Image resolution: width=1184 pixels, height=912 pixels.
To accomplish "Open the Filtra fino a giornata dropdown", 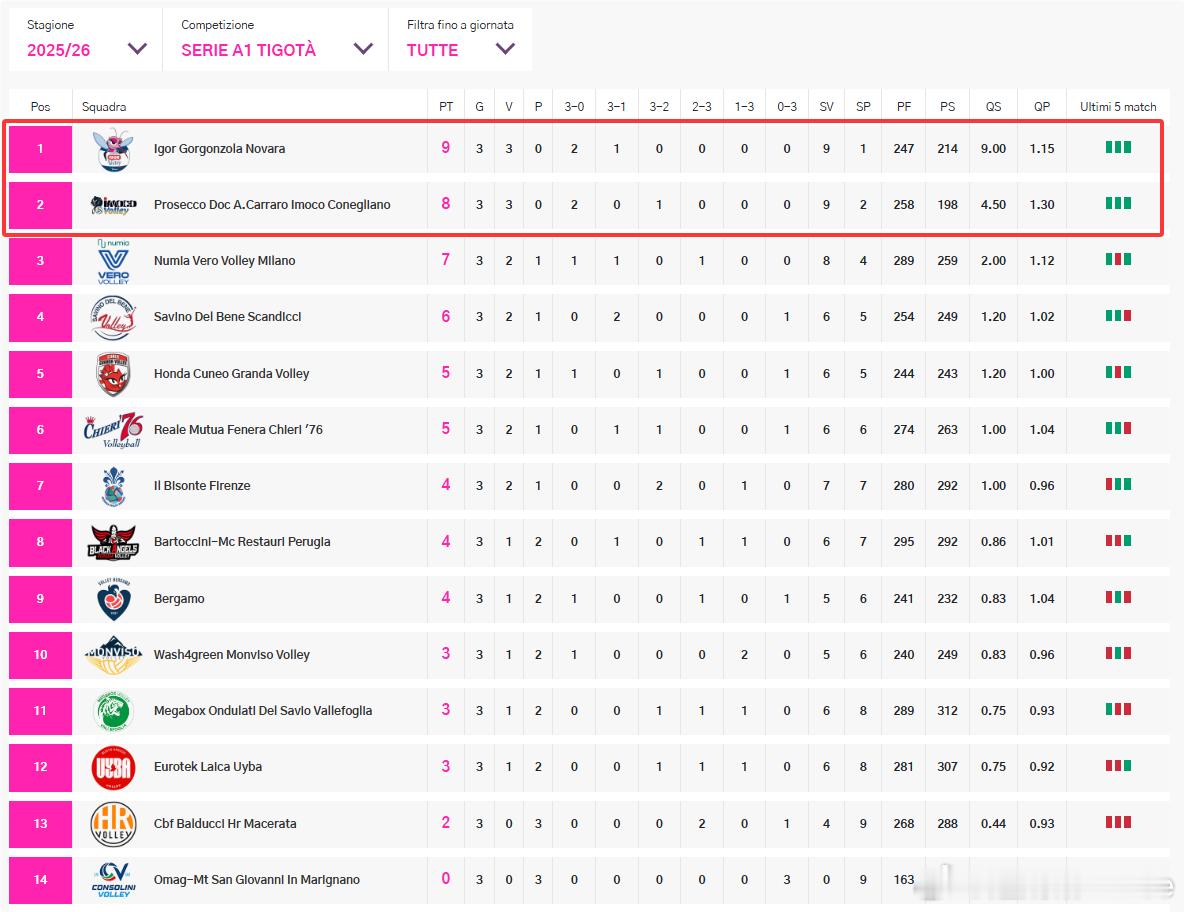I will [460, 40].
